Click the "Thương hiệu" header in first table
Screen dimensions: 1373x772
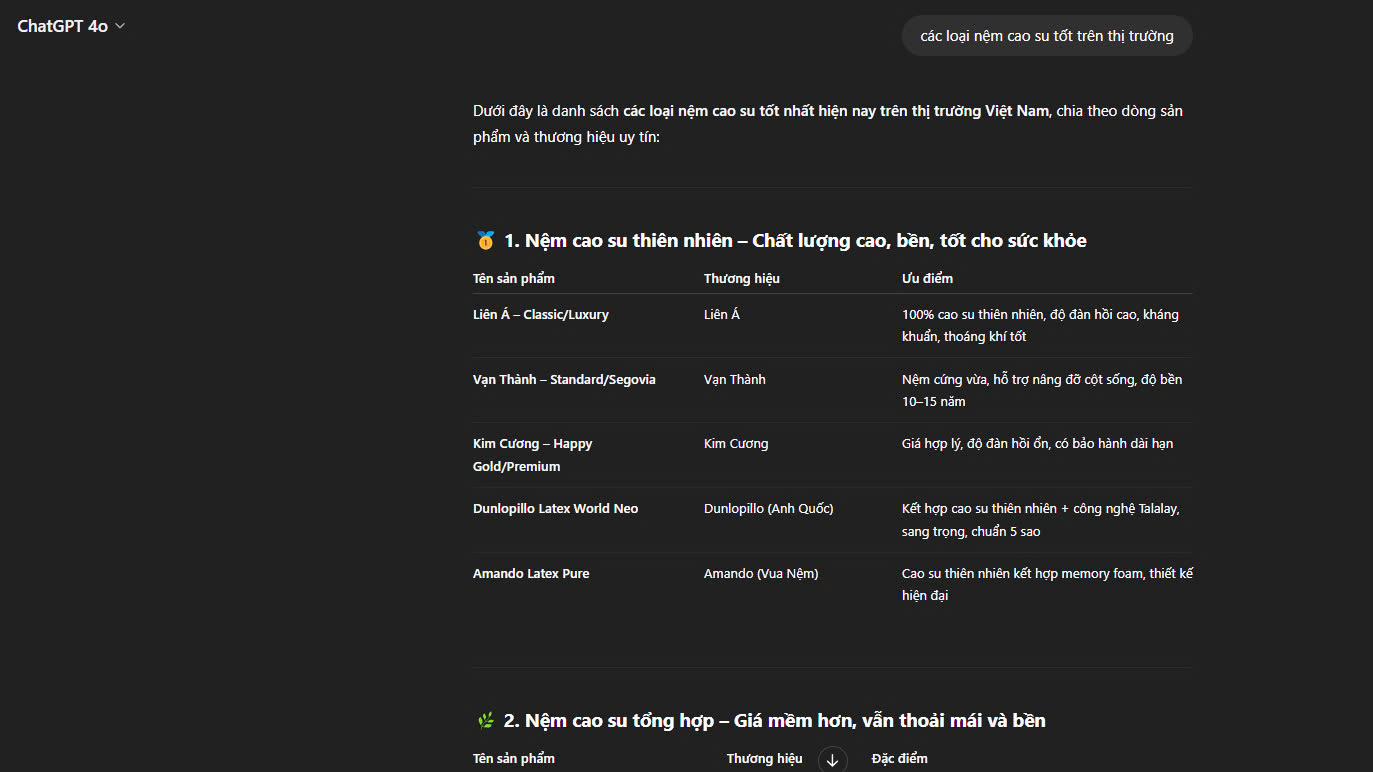(742, 278)
